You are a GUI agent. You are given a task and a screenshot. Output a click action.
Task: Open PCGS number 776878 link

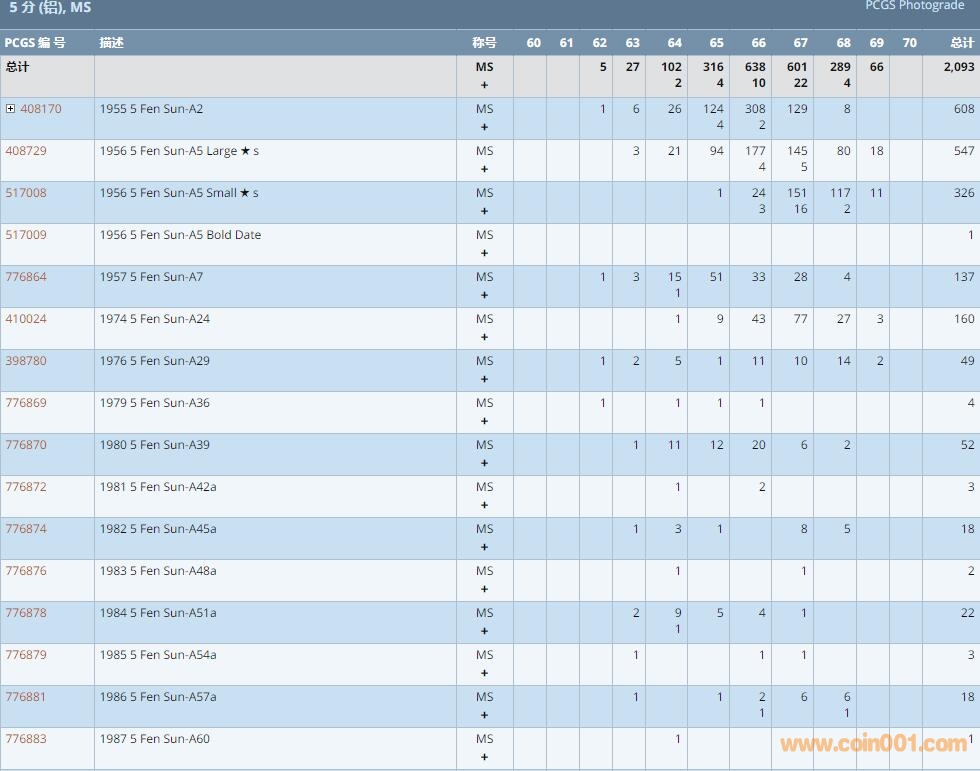coord(26,613)
